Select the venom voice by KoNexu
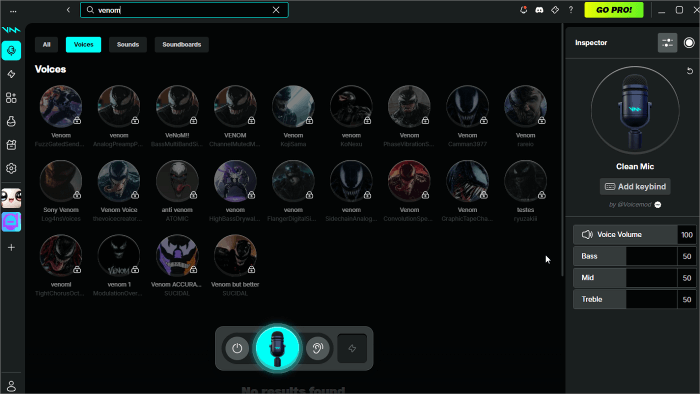The image size is (700, 394). click(351, 116)
